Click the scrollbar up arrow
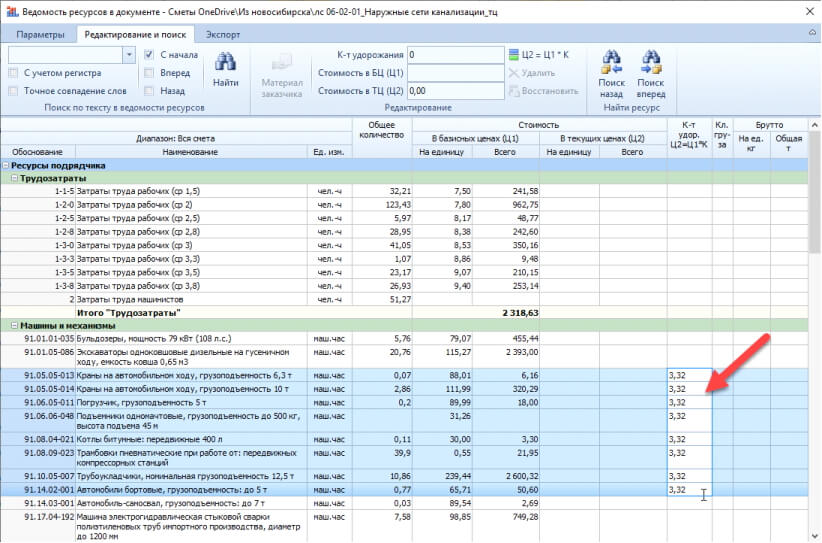The width and height of the screenshot is (822, 543). [x=815, y=125]
